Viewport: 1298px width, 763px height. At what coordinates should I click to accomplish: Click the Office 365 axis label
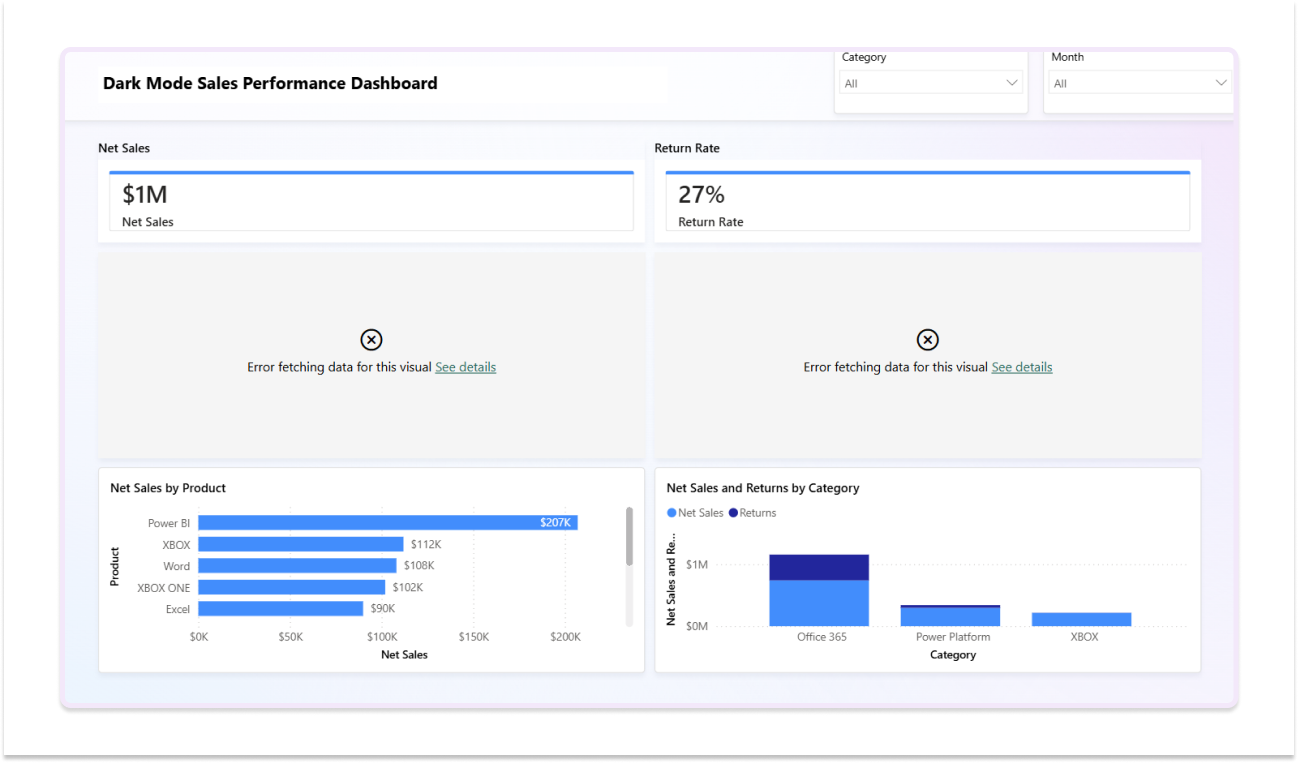(x=822, y=637)
